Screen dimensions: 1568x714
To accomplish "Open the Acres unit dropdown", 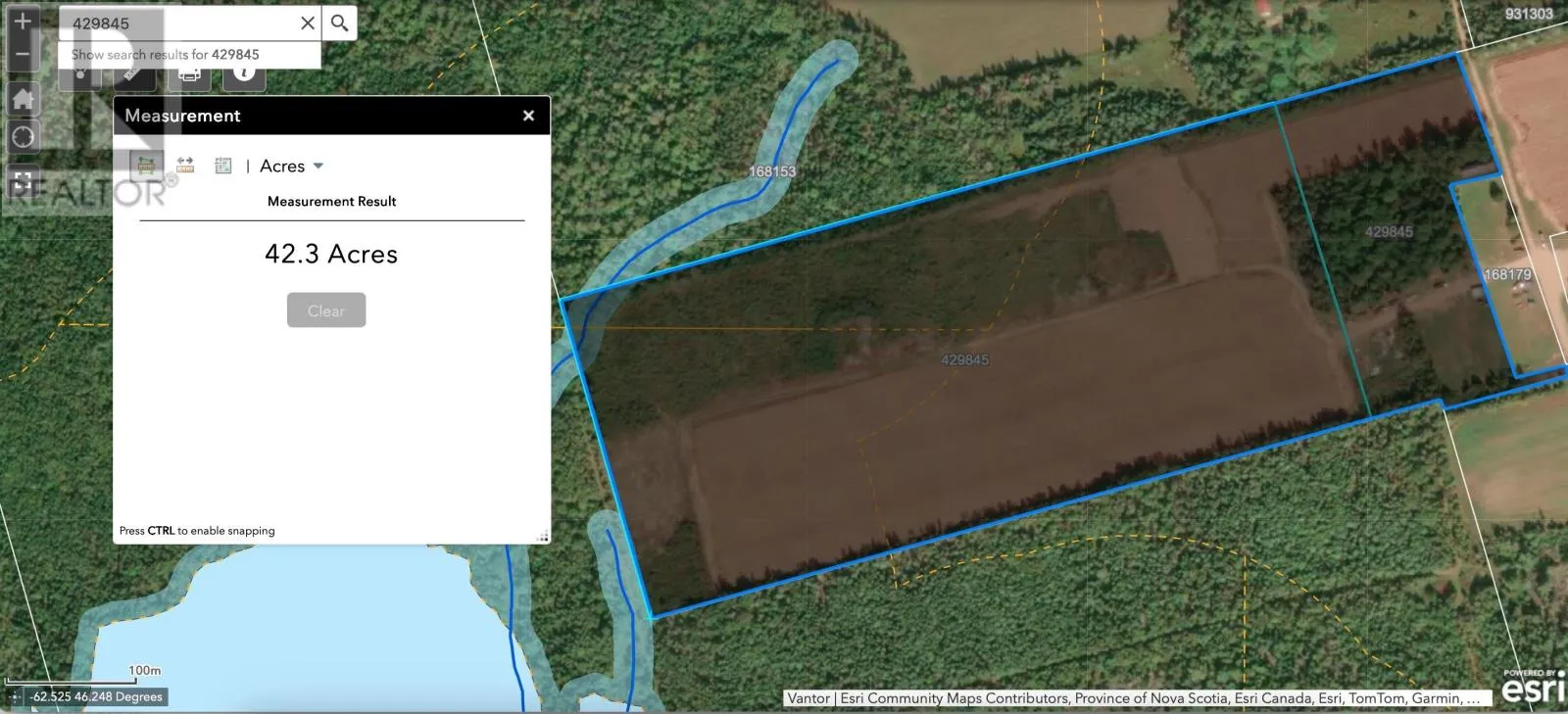I will coord(291,167).
